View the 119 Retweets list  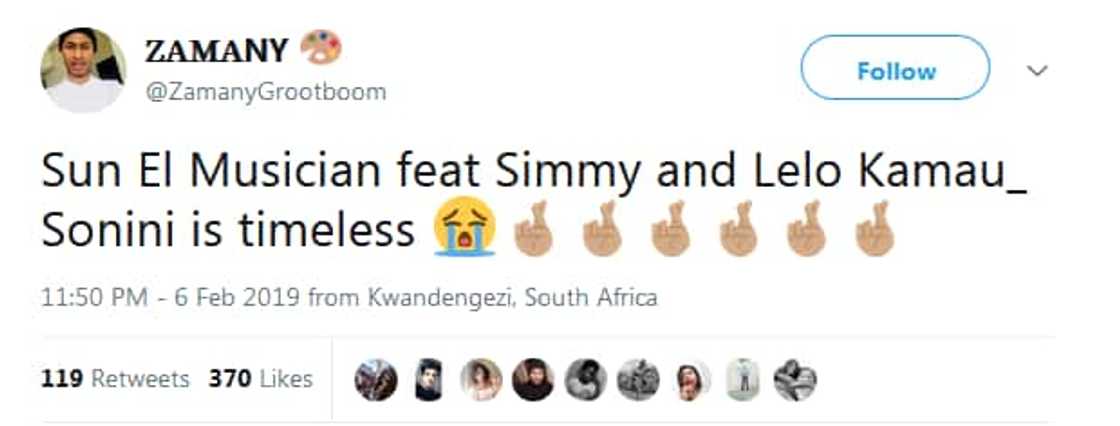pos(115,379)
